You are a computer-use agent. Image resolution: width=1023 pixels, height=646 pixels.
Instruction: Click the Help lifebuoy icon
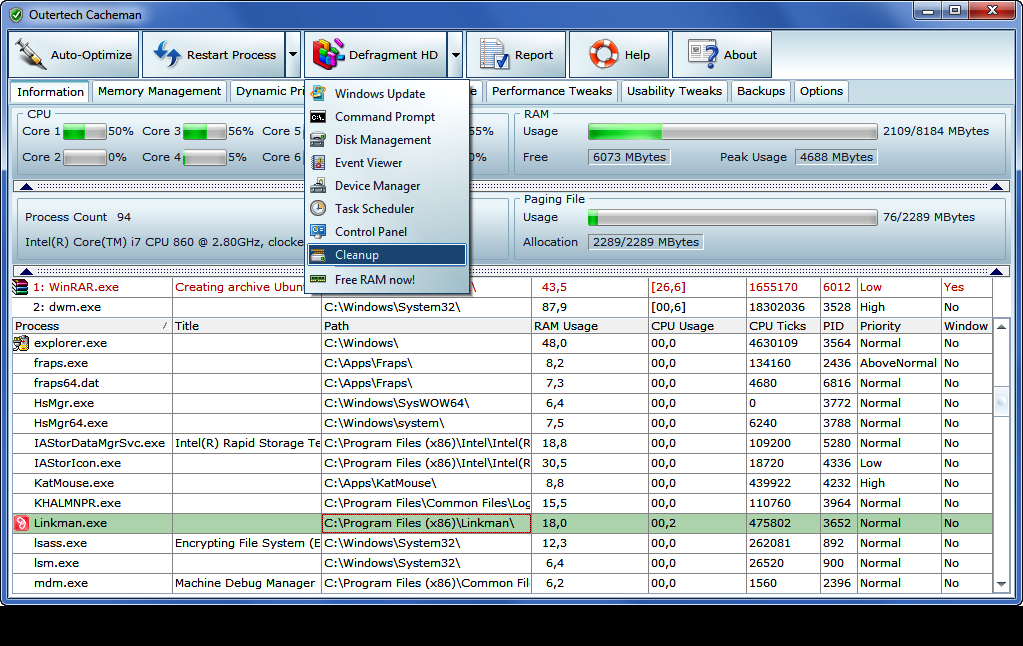tap(604, 55)
